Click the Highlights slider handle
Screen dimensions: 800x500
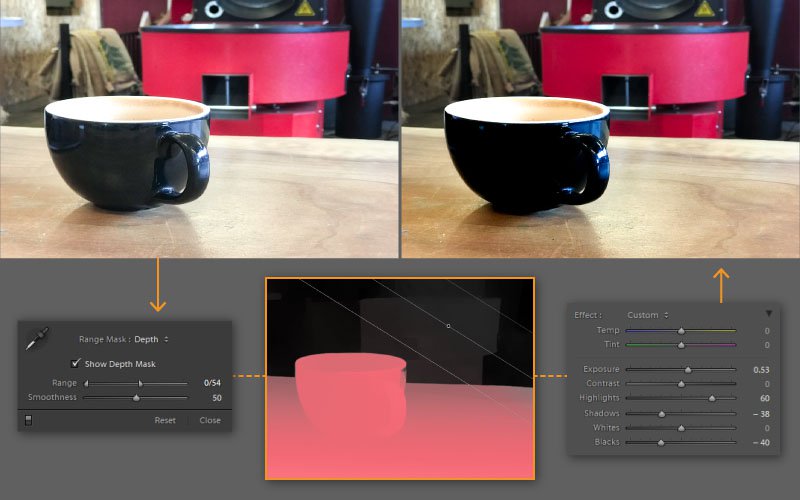click(712, 398)
